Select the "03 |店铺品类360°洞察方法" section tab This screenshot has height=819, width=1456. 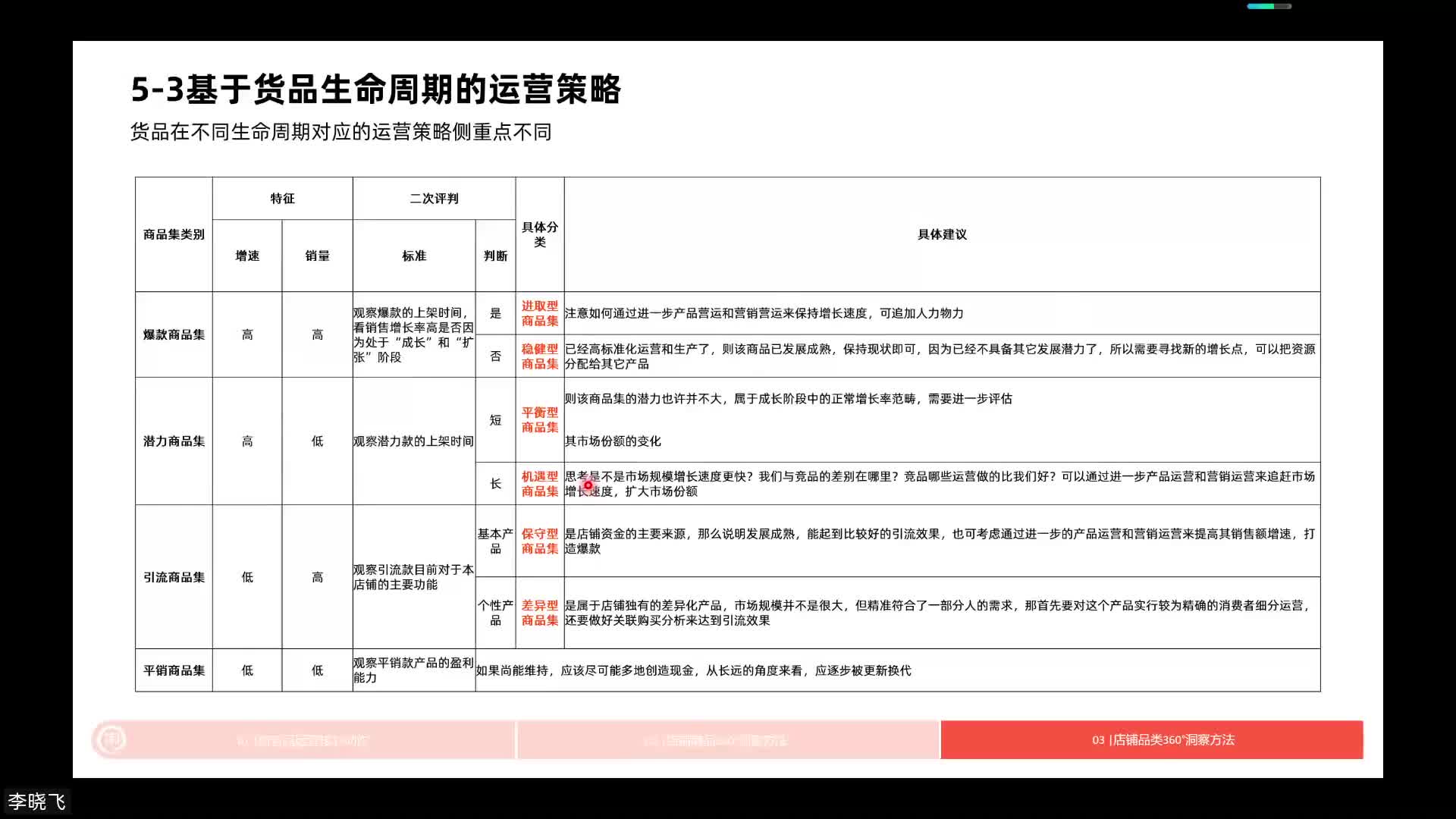point(1164,740)
